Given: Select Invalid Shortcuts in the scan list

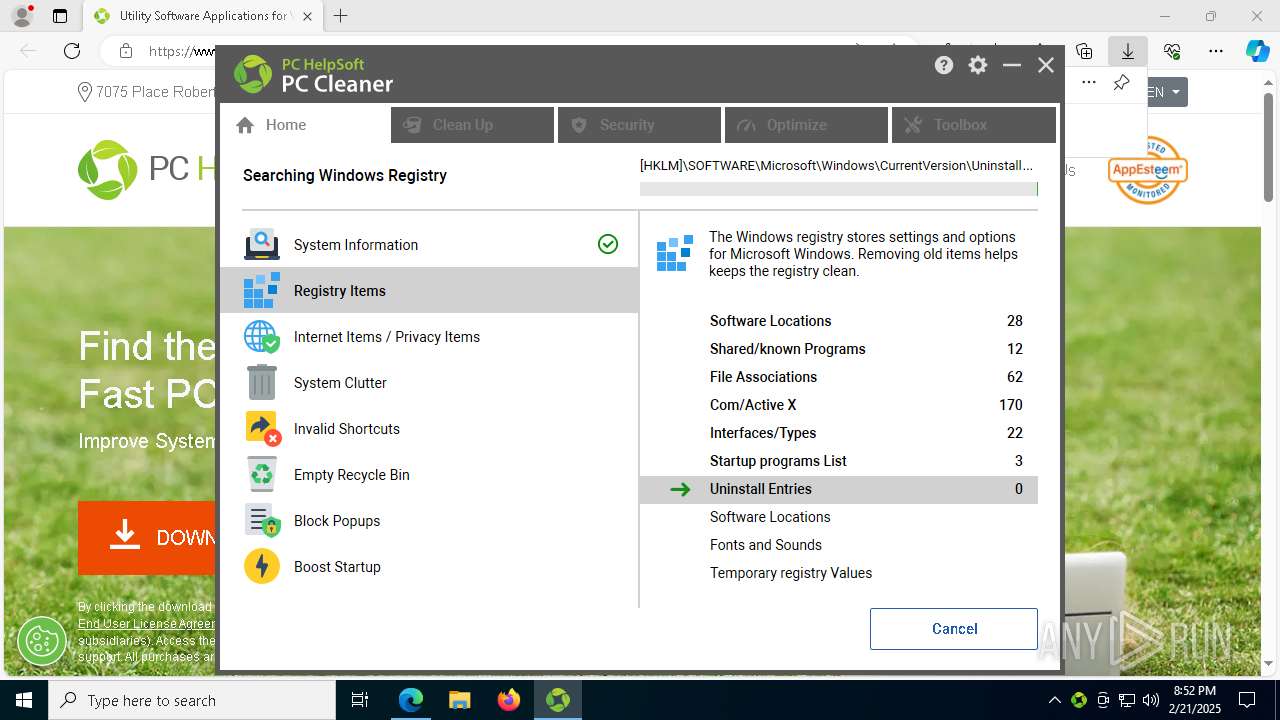Looking at the screenshot, I should (429, 429).
